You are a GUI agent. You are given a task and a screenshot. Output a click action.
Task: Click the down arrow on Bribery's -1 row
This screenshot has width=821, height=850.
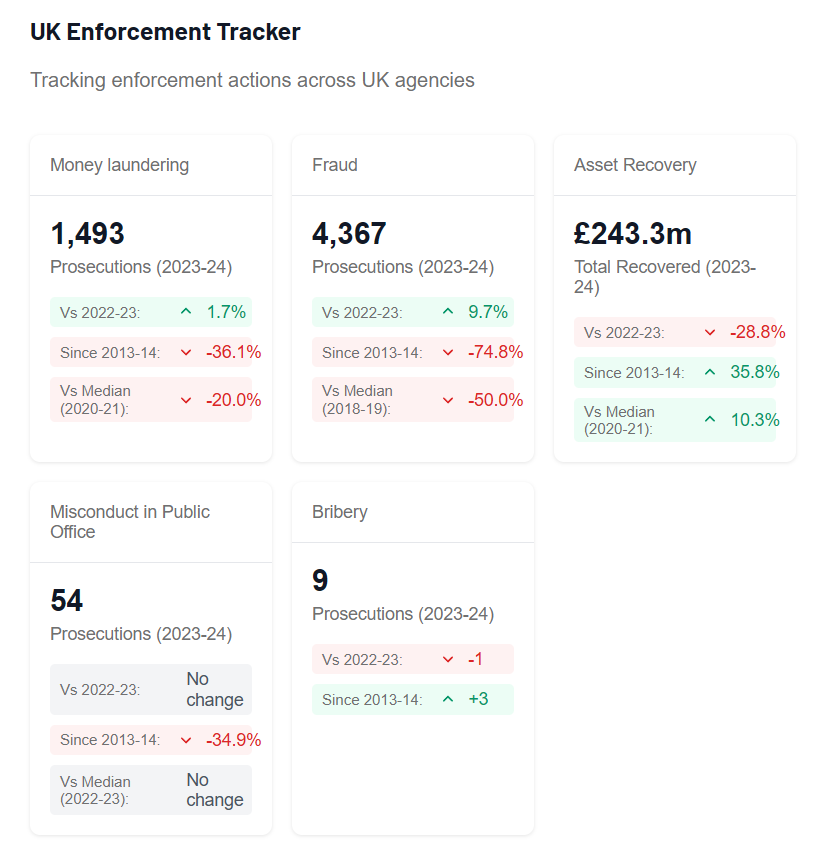pos(448,659)
